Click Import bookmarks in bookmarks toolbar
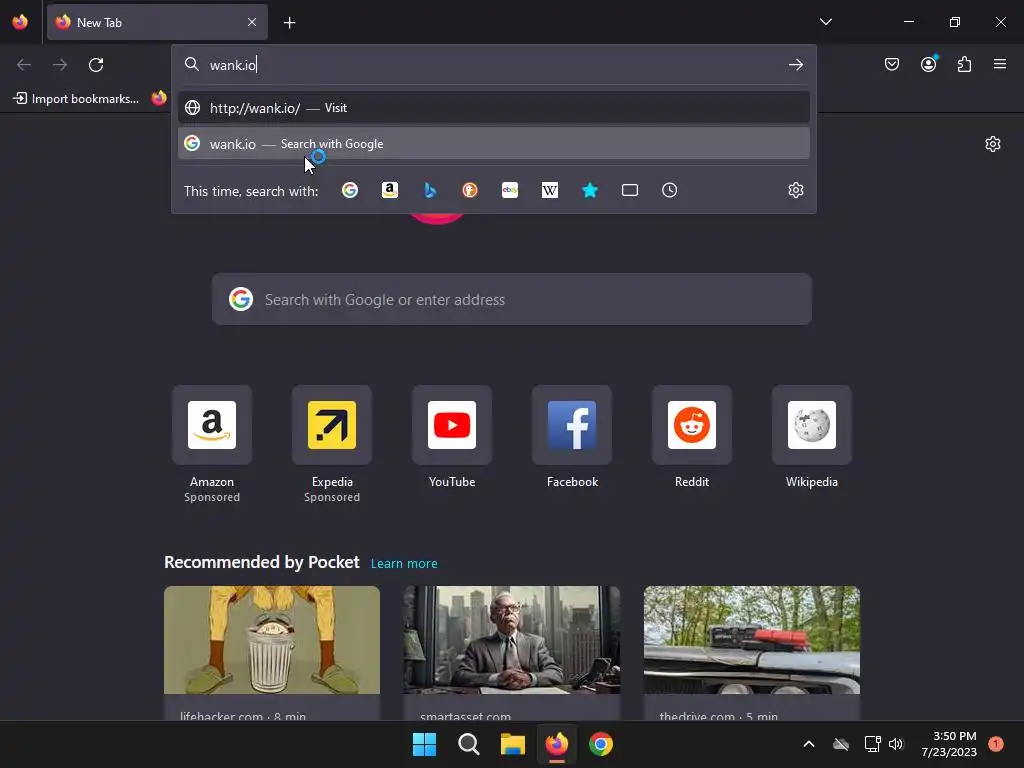Image resolution: width=1024 pixels, height=768 pixels. pyautogui.click(x=76, y=99)
